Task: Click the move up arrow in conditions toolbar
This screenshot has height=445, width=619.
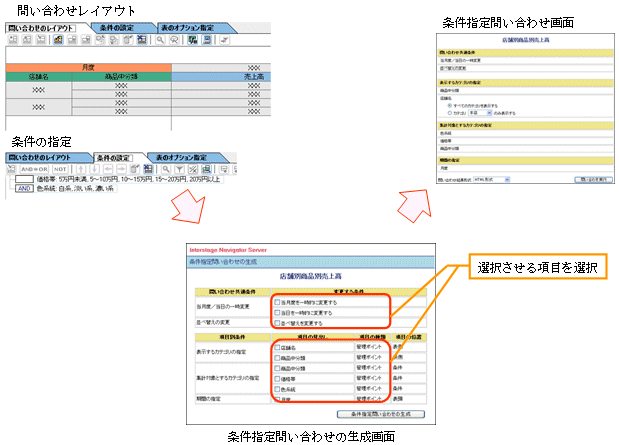Action: point(80,170)
